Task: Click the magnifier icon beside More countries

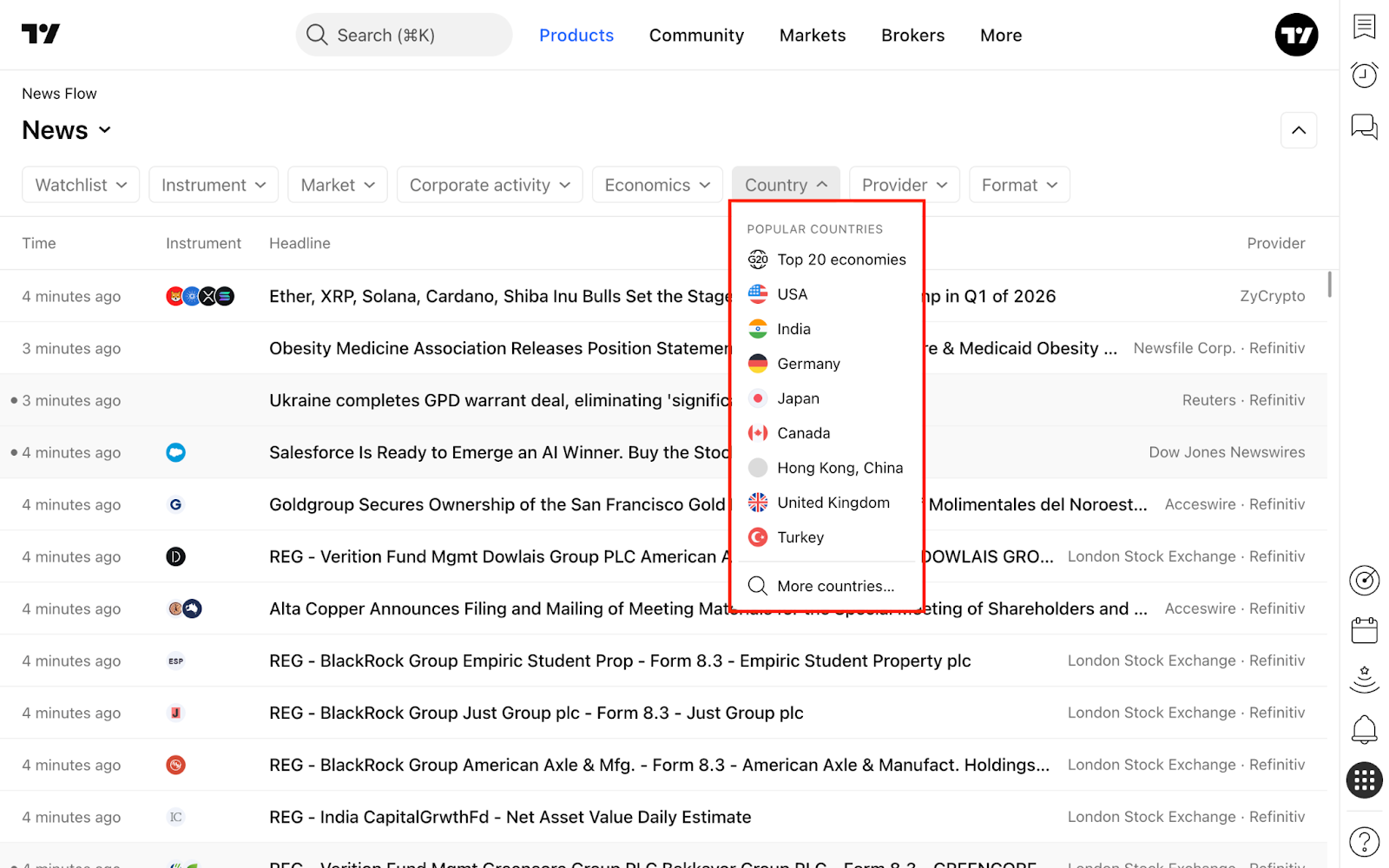Action: pyautogui.click(x=758, y=586)
